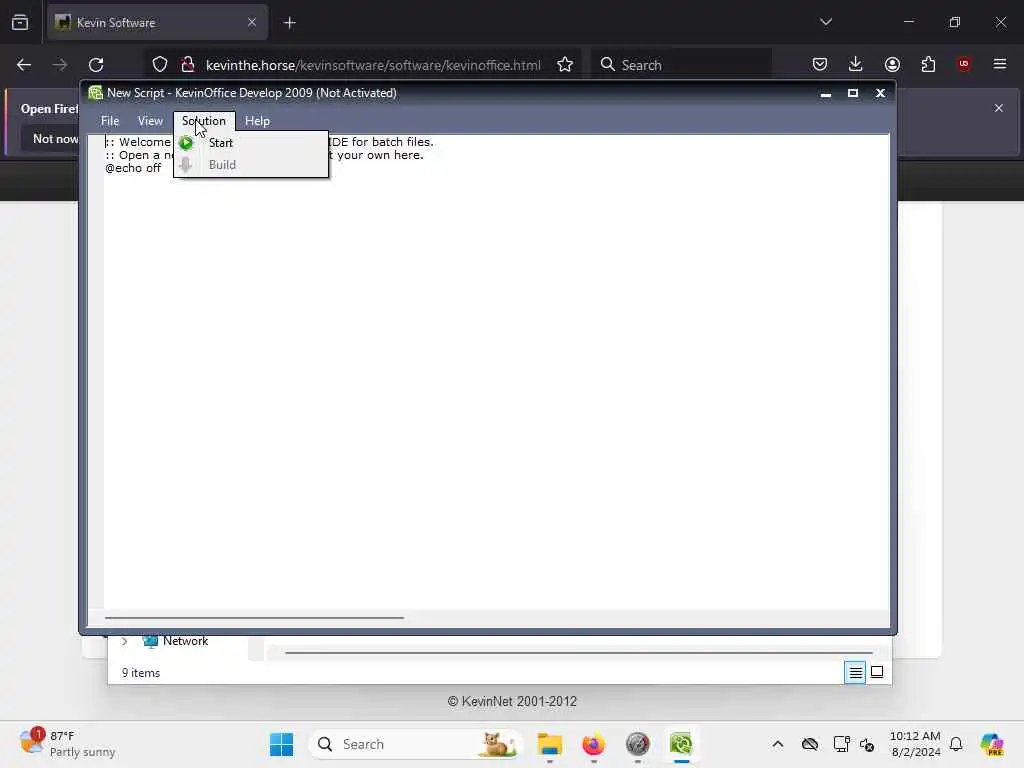Image resolution: width=1024 pixels, height=768 pixels.
Task: Click the Firefox Search box
Action: 681,65
